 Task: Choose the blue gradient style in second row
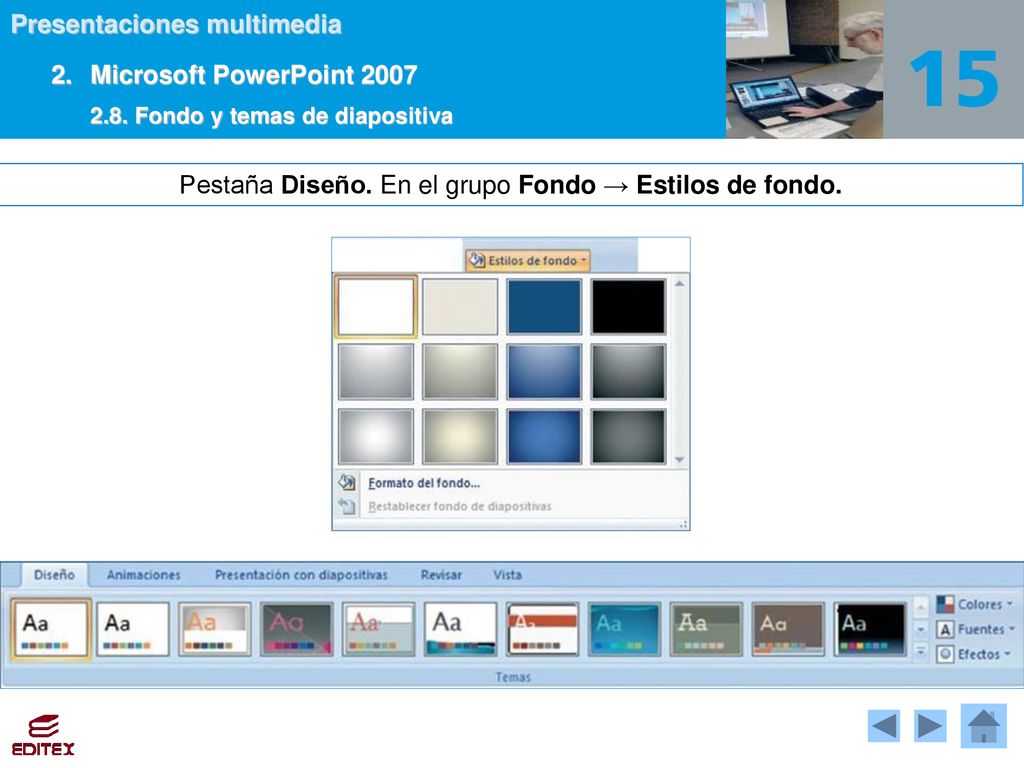point(544,372)
